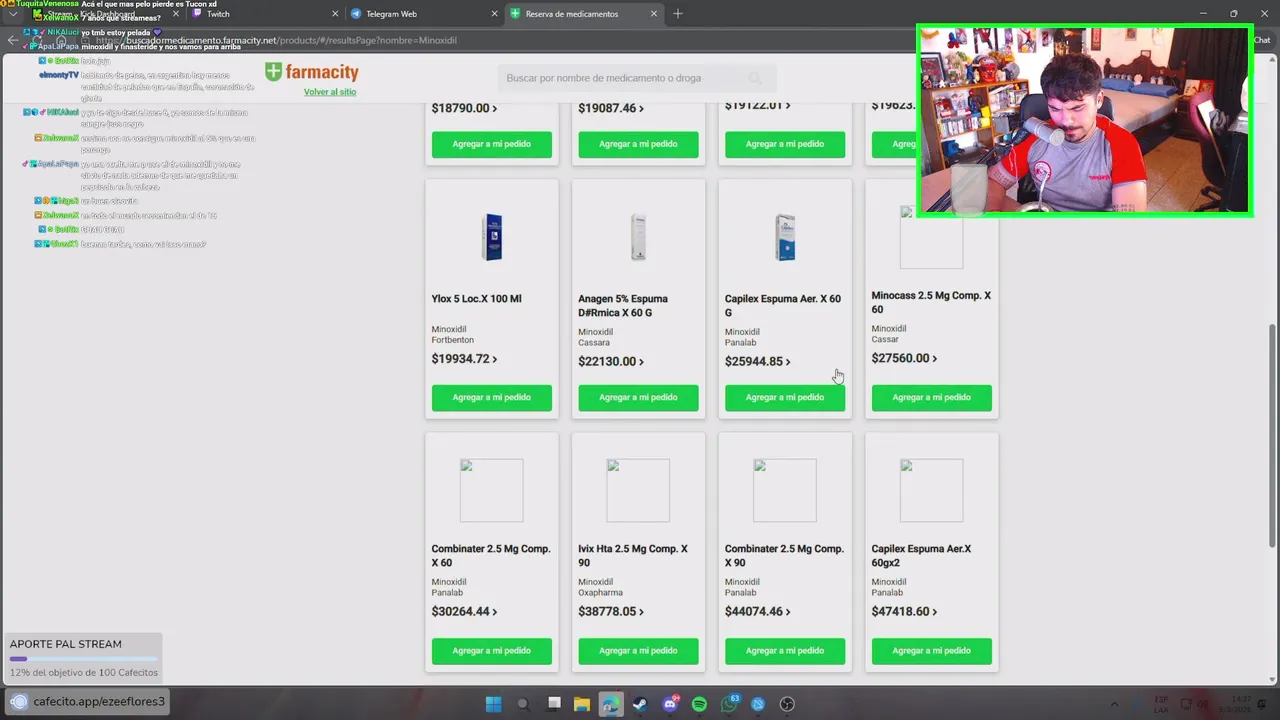Click Ivix Hta 2.5 Mg Comp. X 90 title
The width and height of the screenshot is (1280, 720).
point(633,555)
